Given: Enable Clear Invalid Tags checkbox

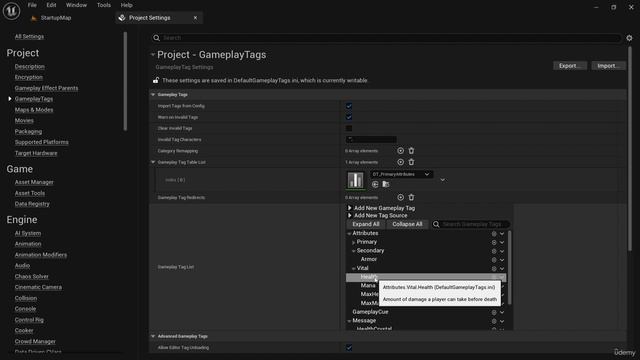Looking at the screenshot, I should 349,128.
